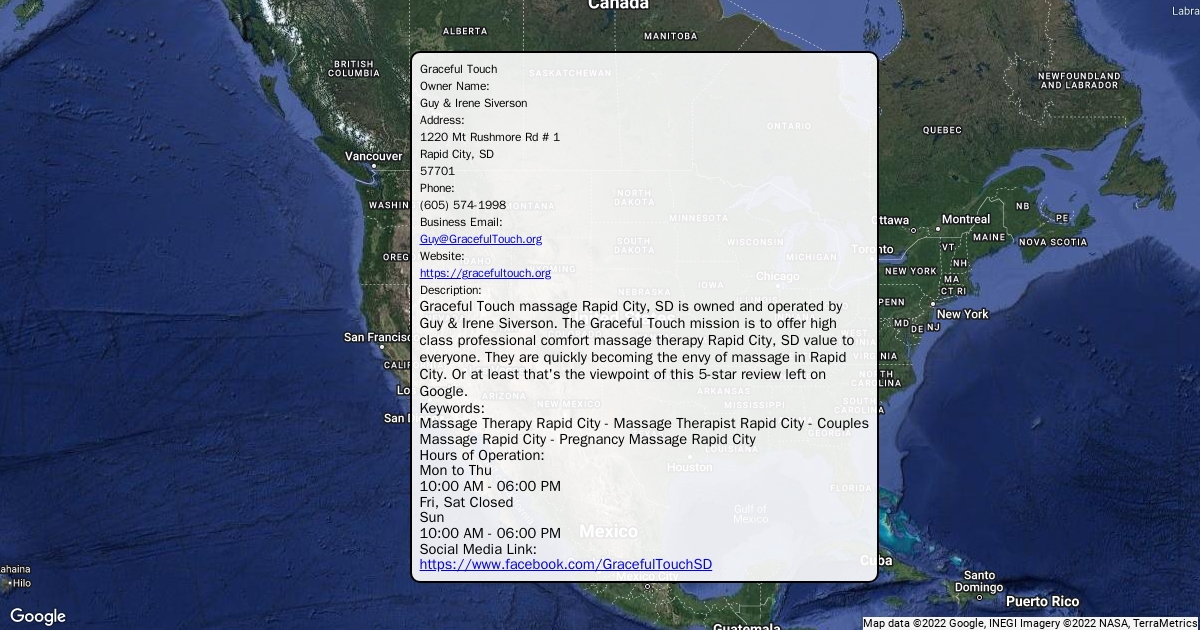Click the 'Website:' label
1200x630 pixels.
[x=442, y=256]
